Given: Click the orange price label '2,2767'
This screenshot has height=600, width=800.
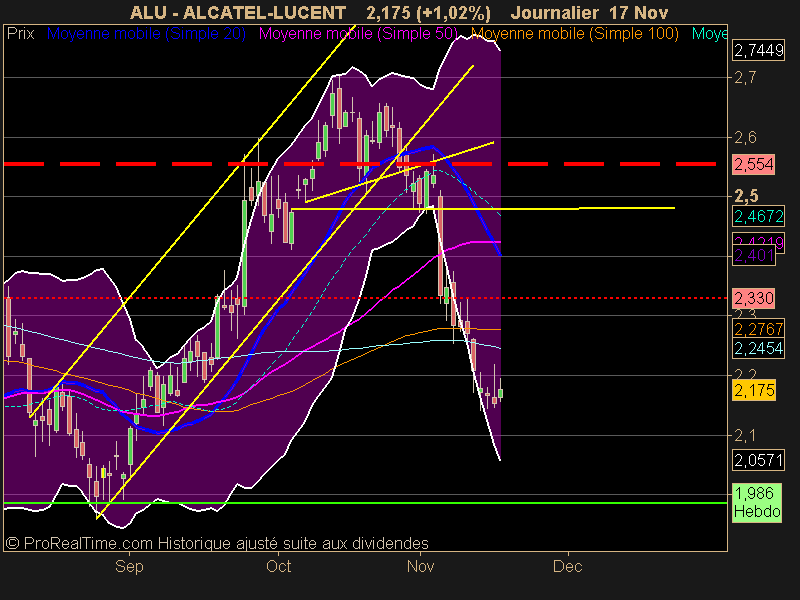Looking at the screenshot, I should click(x=759, y=329).
